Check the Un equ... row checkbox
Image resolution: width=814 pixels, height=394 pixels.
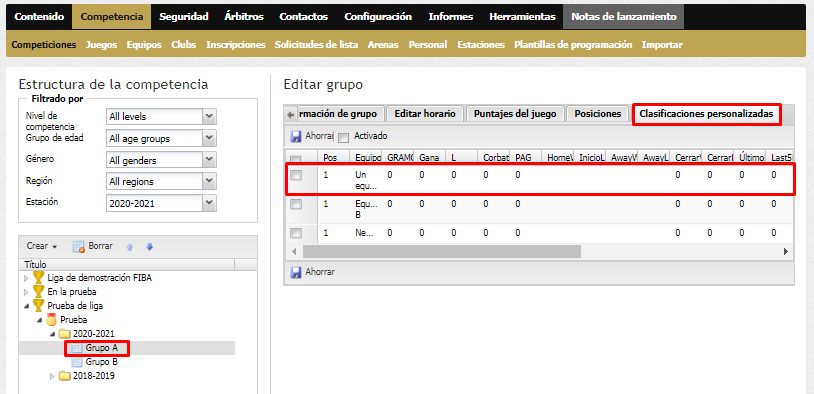[x=296, y=176]
